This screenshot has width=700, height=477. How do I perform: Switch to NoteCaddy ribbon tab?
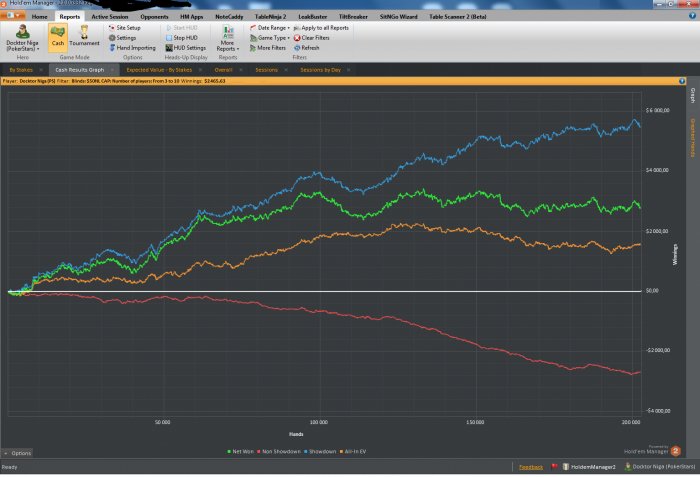(x=229, y=17)
